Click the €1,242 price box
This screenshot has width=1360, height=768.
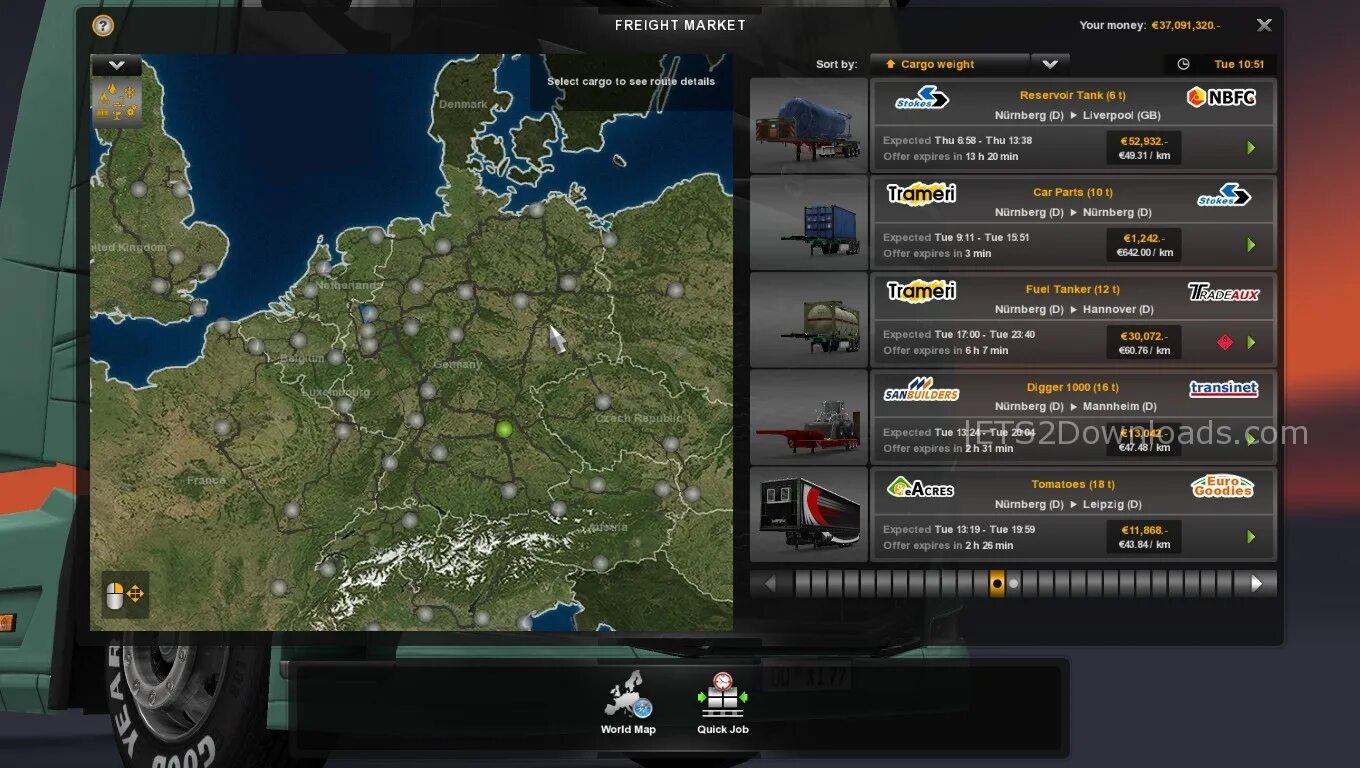pyautogui.click(x=1144, y=245)
